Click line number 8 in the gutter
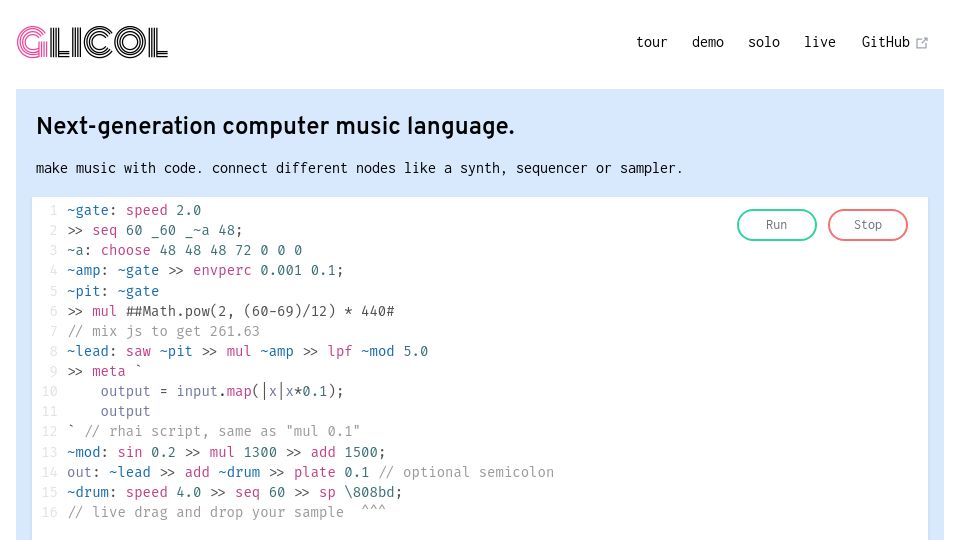Image resolution: width=960 pixels, height=540 pixels. [x=53, y=351]
